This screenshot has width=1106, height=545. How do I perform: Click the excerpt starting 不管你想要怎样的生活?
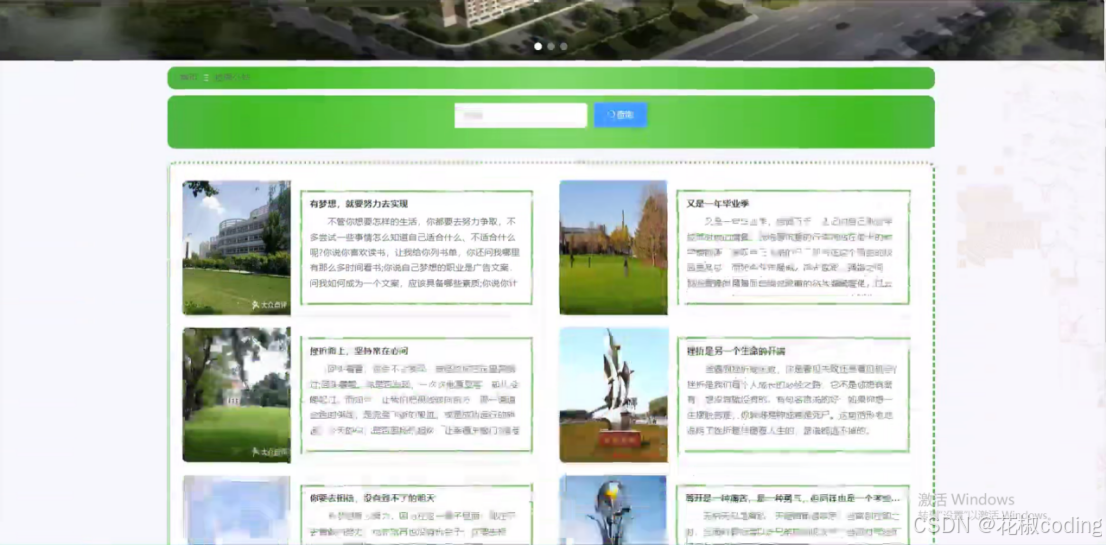click(415, 252)
